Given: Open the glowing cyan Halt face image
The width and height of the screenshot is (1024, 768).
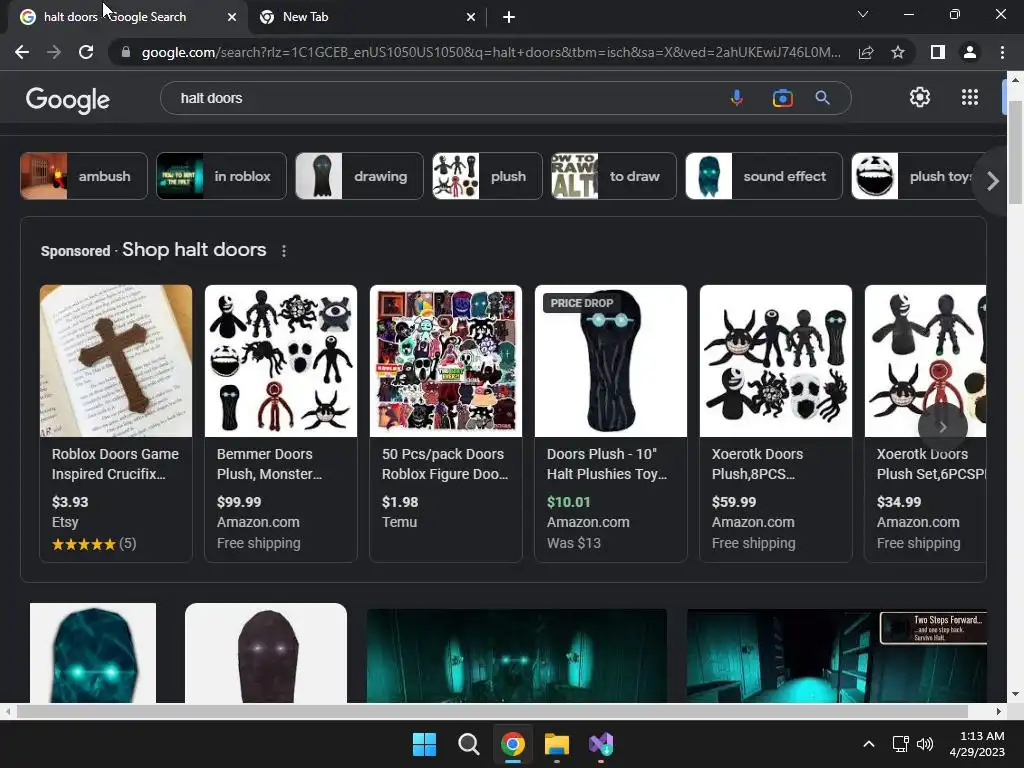Looking at the screenshot, I should tap(93, 653).
